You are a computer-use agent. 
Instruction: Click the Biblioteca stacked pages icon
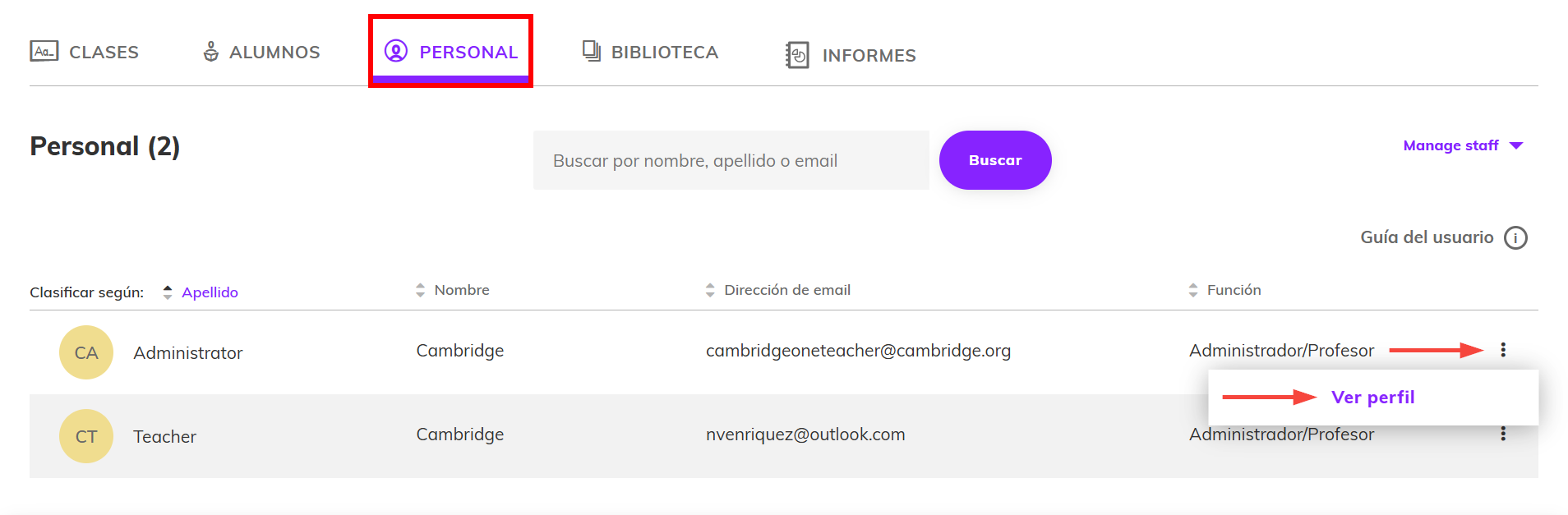point(592,51)
